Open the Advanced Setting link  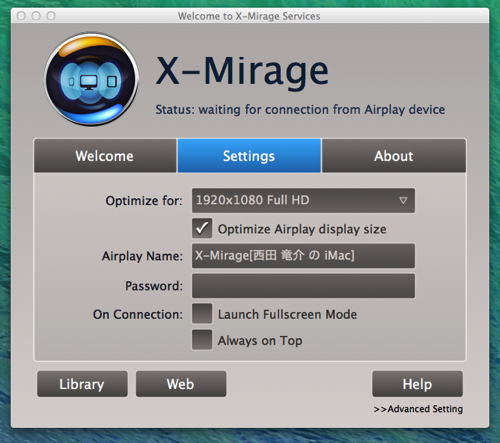click(418, 409)
